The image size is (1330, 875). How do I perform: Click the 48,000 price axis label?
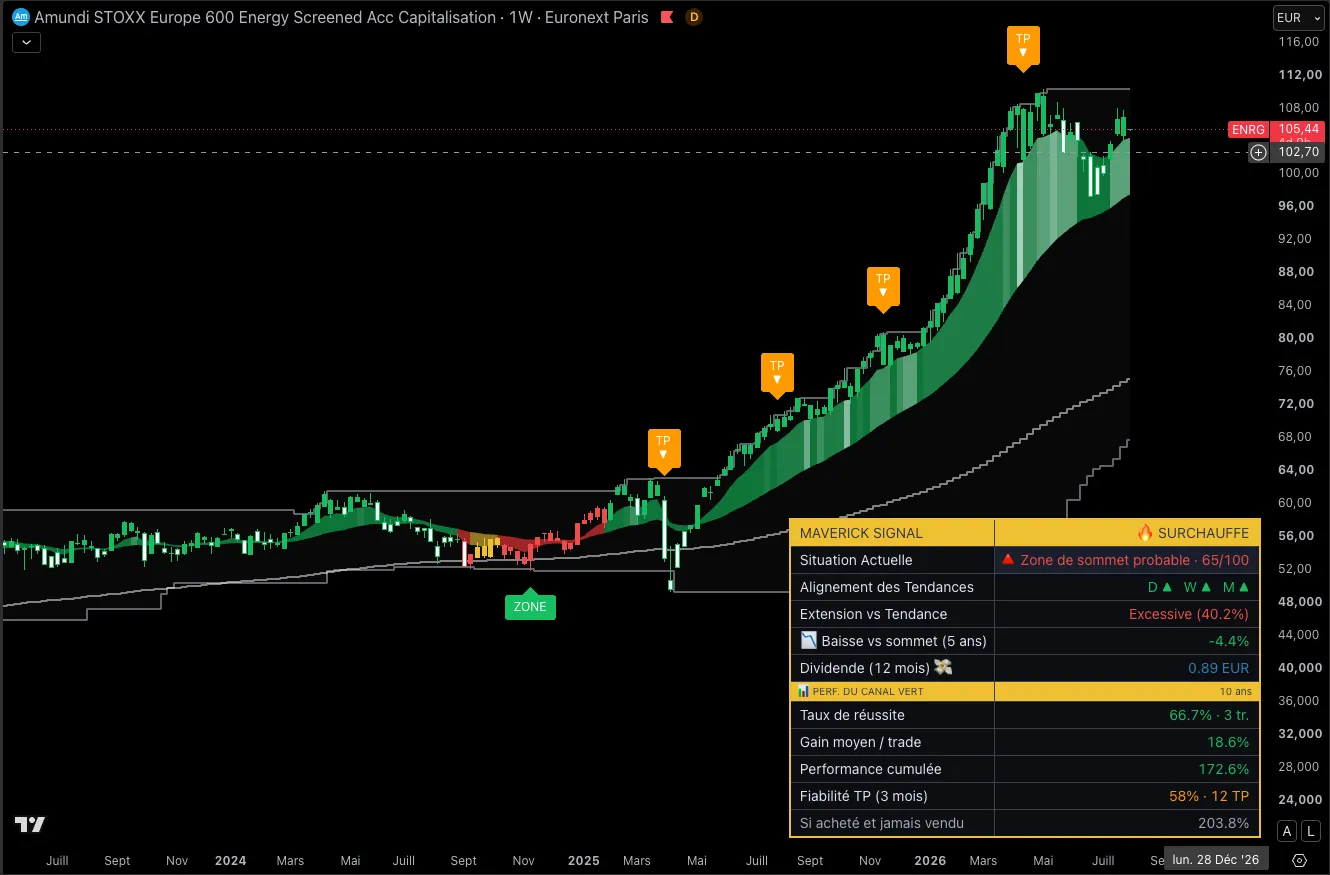pos(1299,601)
